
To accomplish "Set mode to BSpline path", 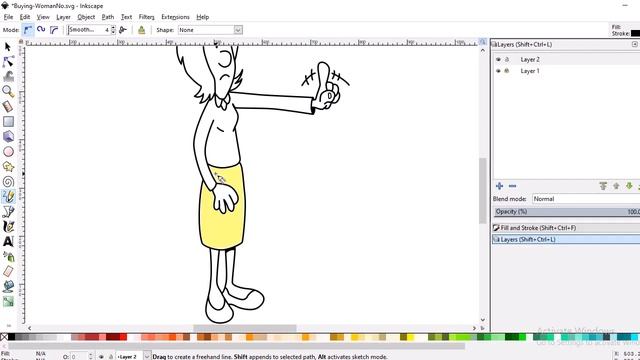I will coord(54,30).
